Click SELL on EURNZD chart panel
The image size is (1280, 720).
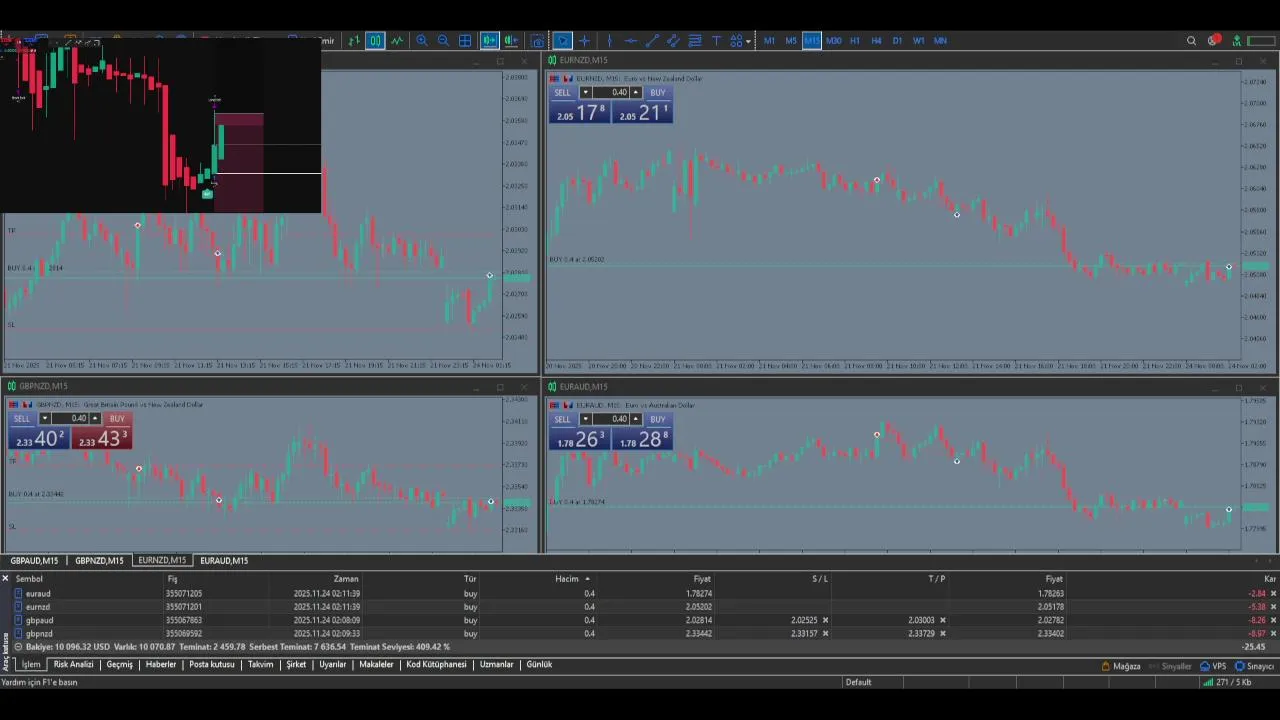click(x=562, y=93)
